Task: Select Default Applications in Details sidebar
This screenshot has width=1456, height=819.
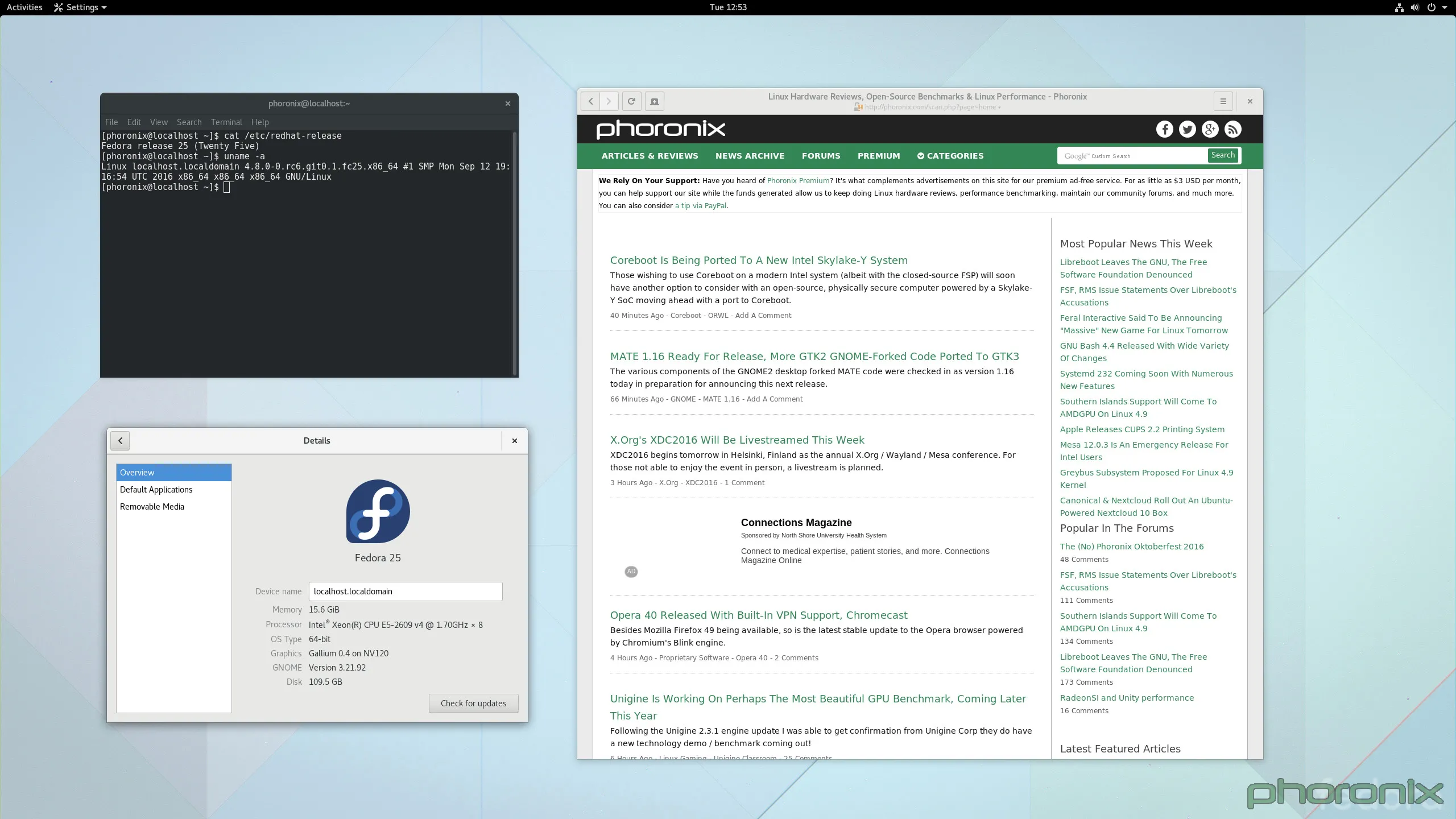Action: click(x=174, y=490)
